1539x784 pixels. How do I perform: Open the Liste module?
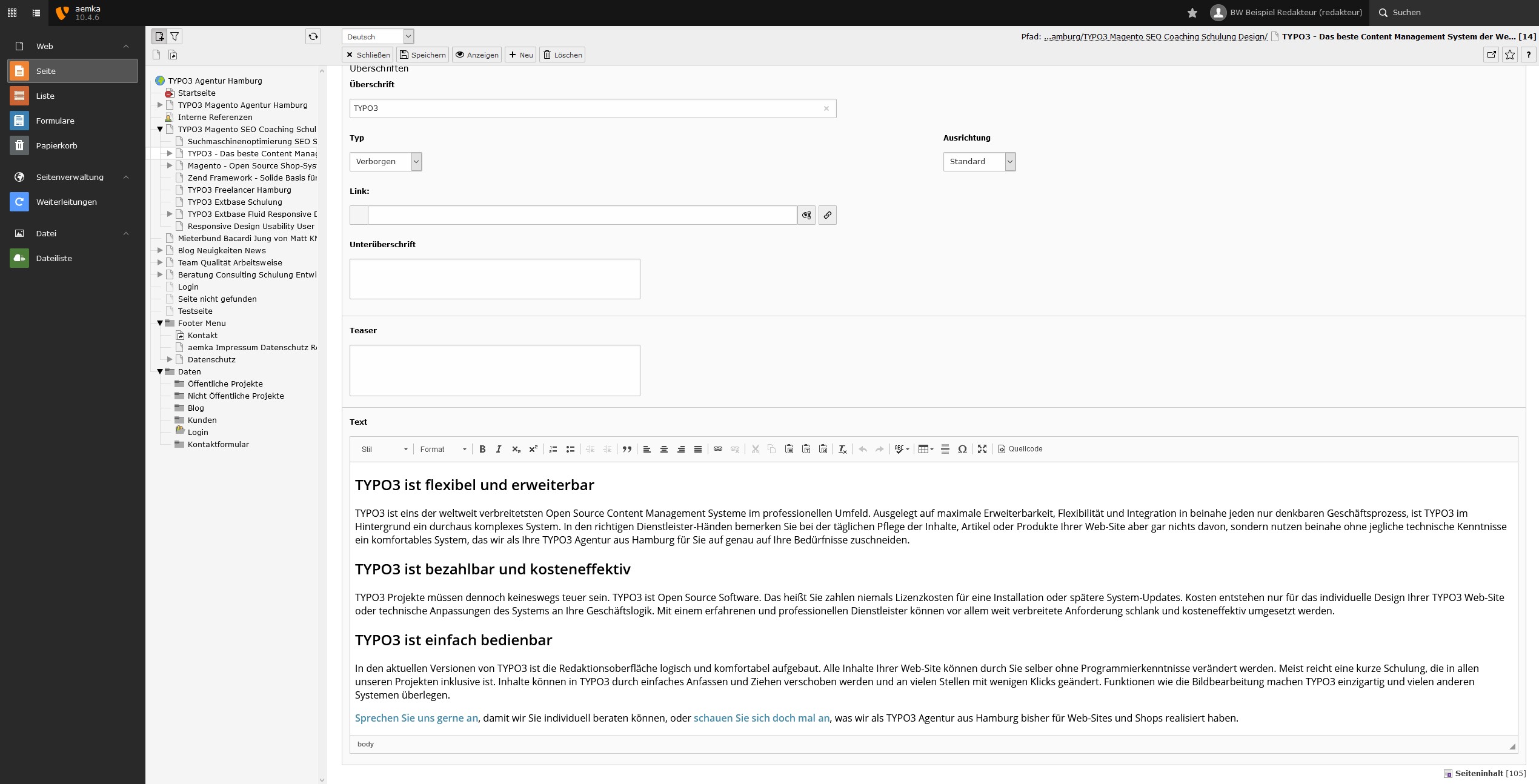point(45,96)
